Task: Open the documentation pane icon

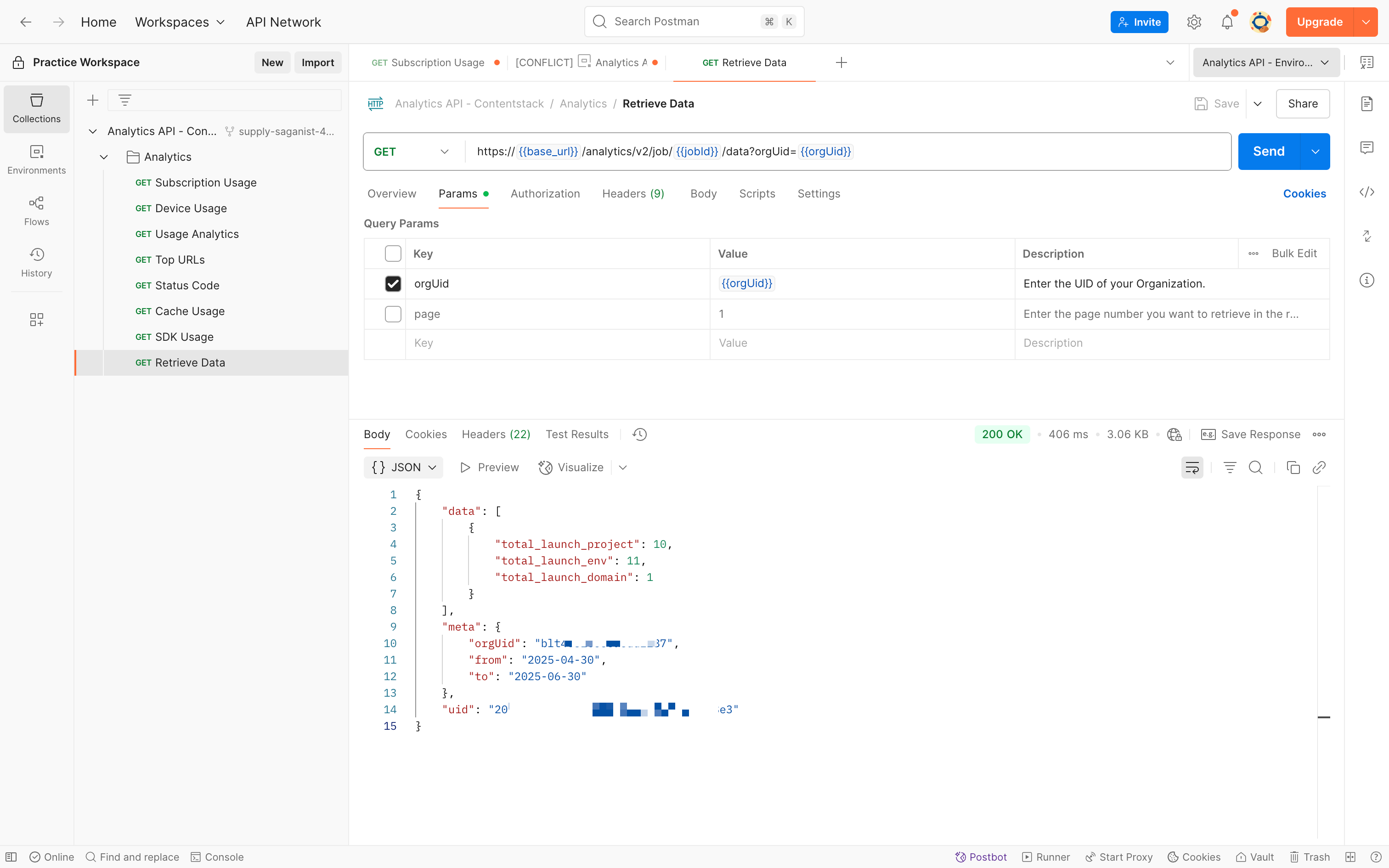Action: coord(1366,104)
